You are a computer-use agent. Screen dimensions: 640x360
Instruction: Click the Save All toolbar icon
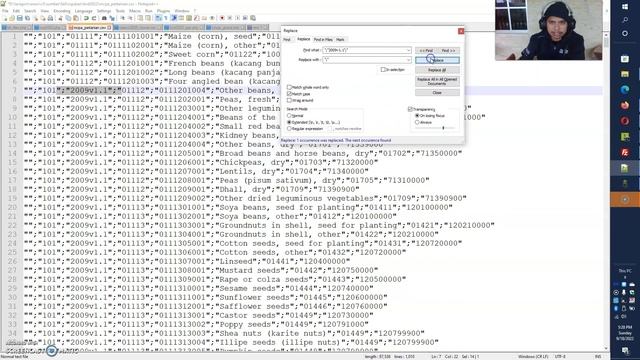click(x=27, y=18)
